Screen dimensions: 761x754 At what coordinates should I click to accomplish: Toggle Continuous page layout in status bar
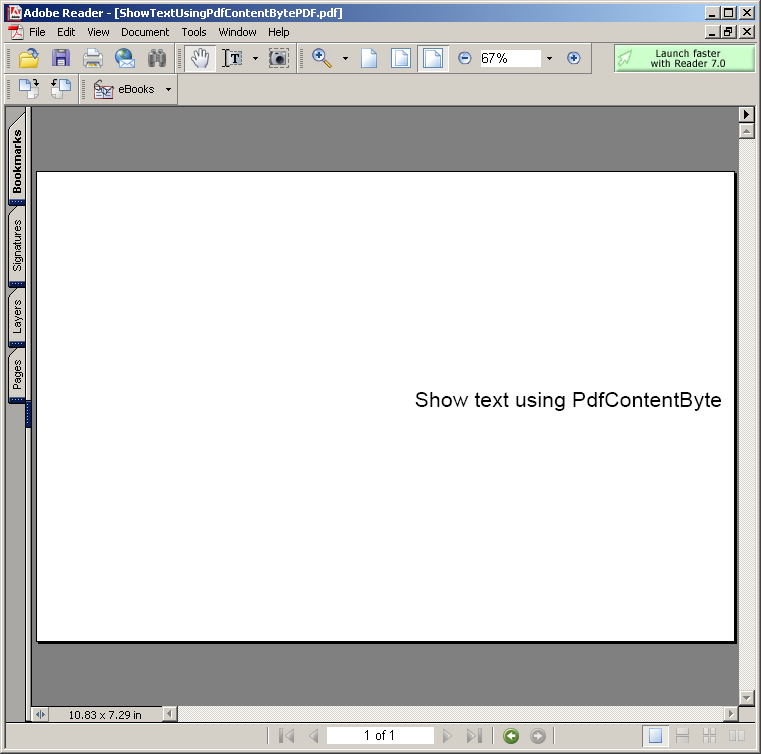[x=682, y=736]
